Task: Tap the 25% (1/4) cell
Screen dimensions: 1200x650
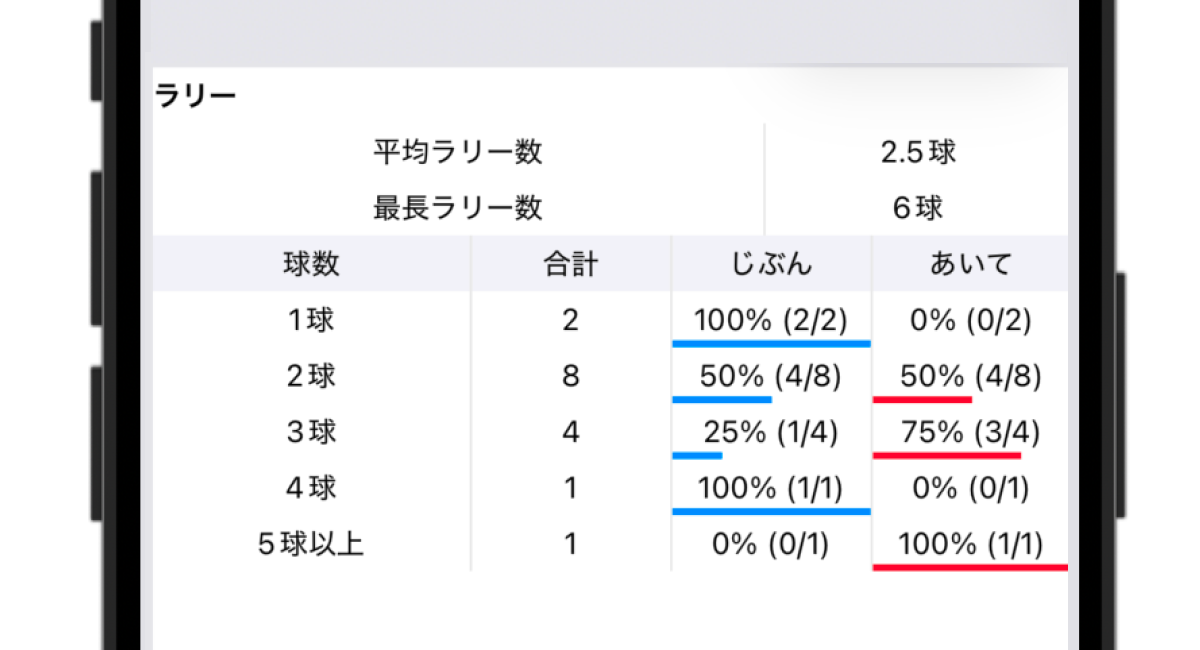Action: click(x=771, y=432)
